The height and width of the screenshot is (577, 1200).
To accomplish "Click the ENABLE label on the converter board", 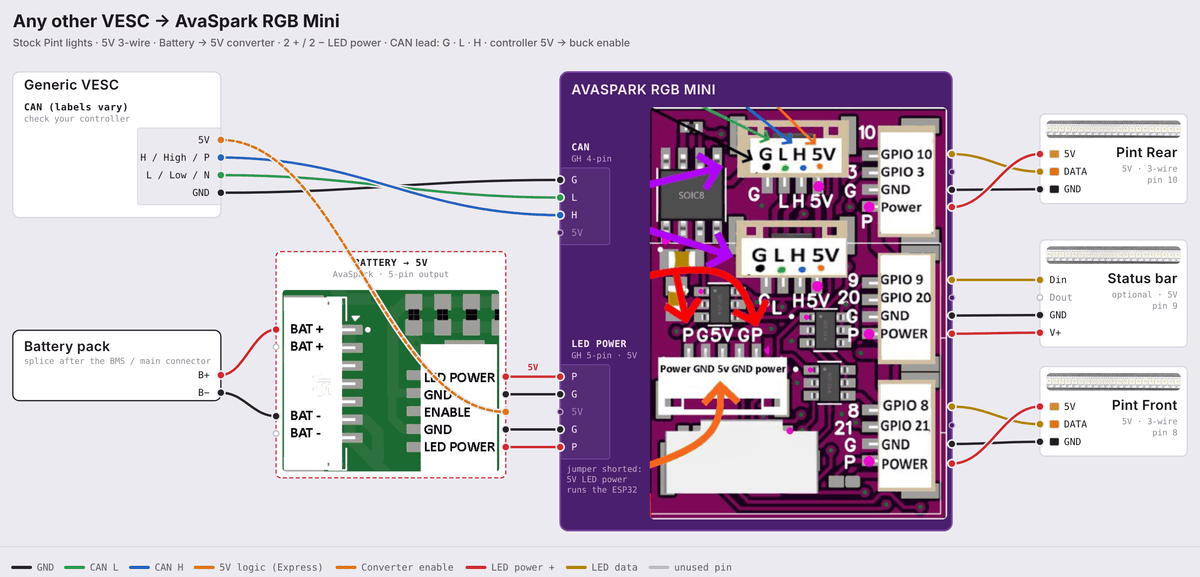I will pyautogui.click(x=447, y=412).
